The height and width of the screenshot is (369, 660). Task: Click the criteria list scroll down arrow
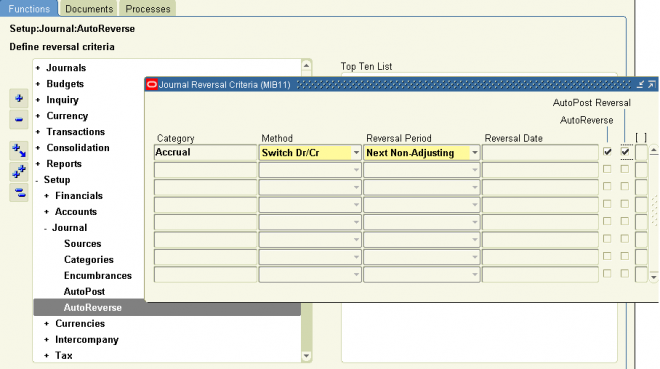click(654, 277)
